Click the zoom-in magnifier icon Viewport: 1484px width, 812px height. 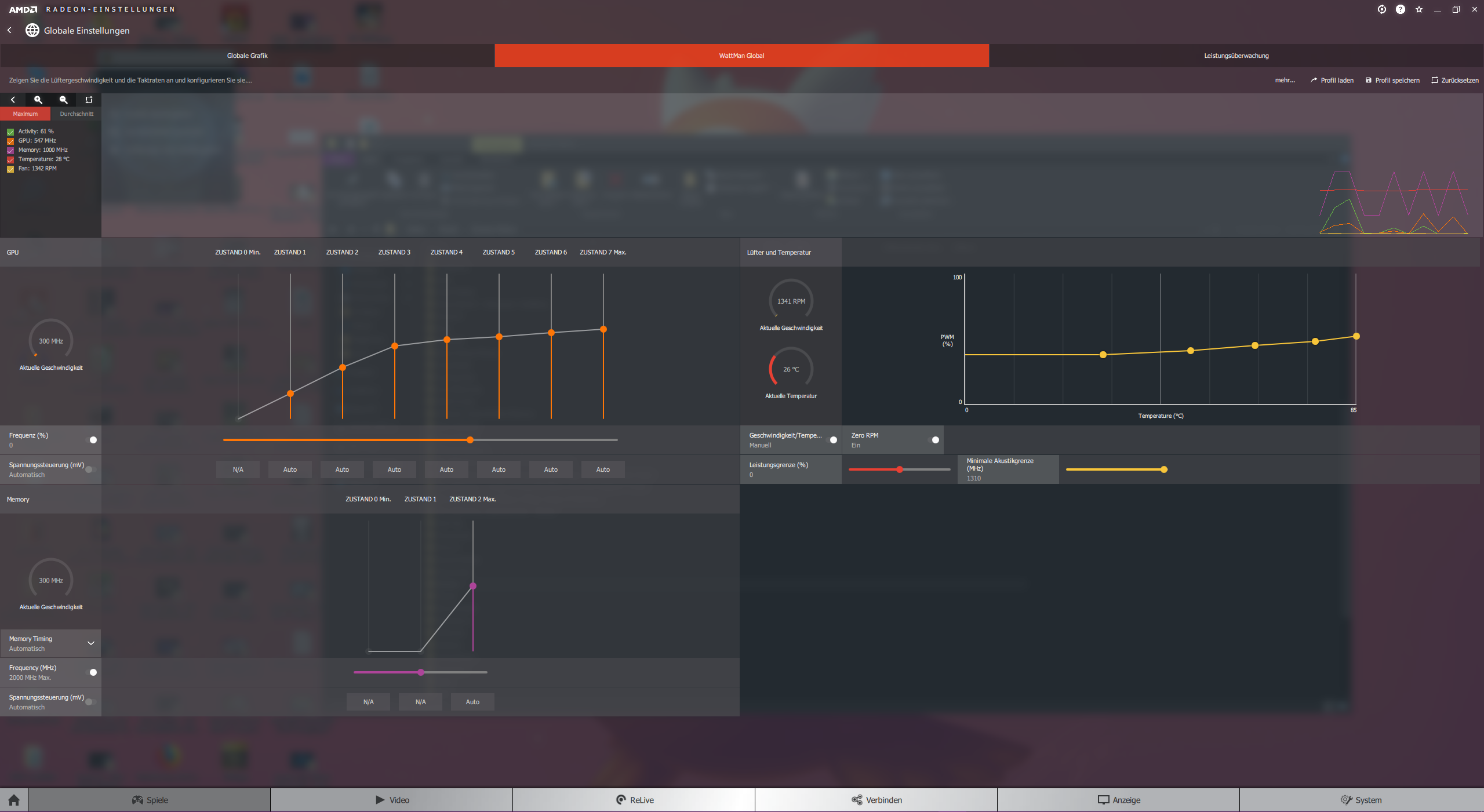coord(38,99)
